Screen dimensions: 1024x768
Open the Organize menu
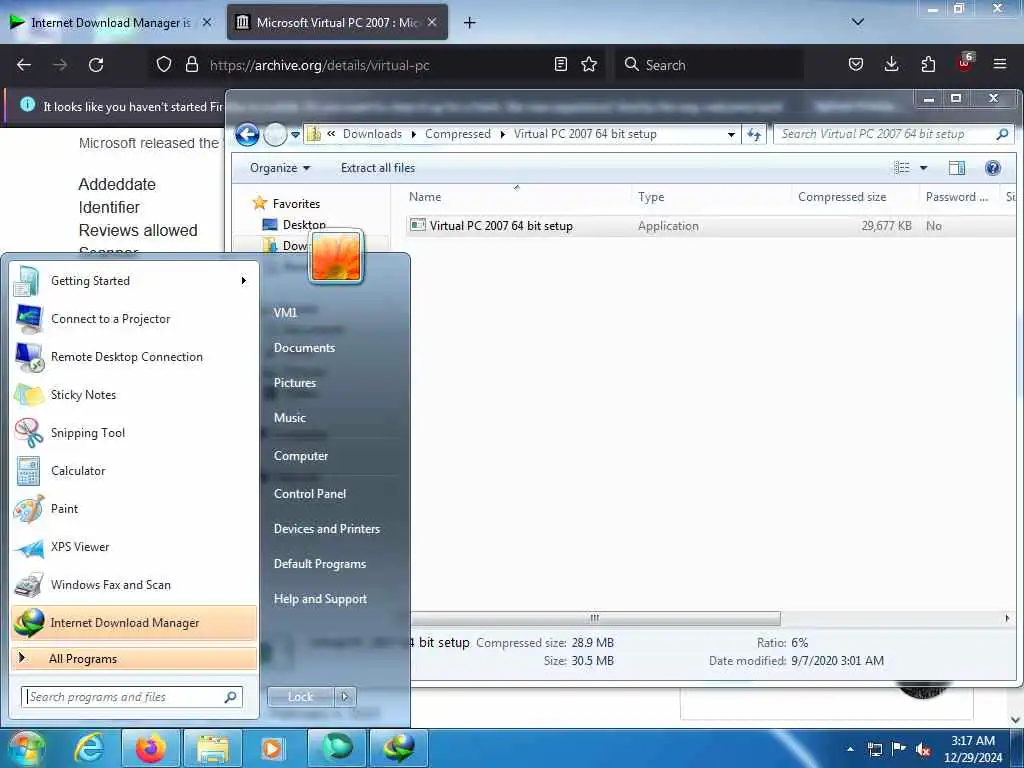click(280, 168)
